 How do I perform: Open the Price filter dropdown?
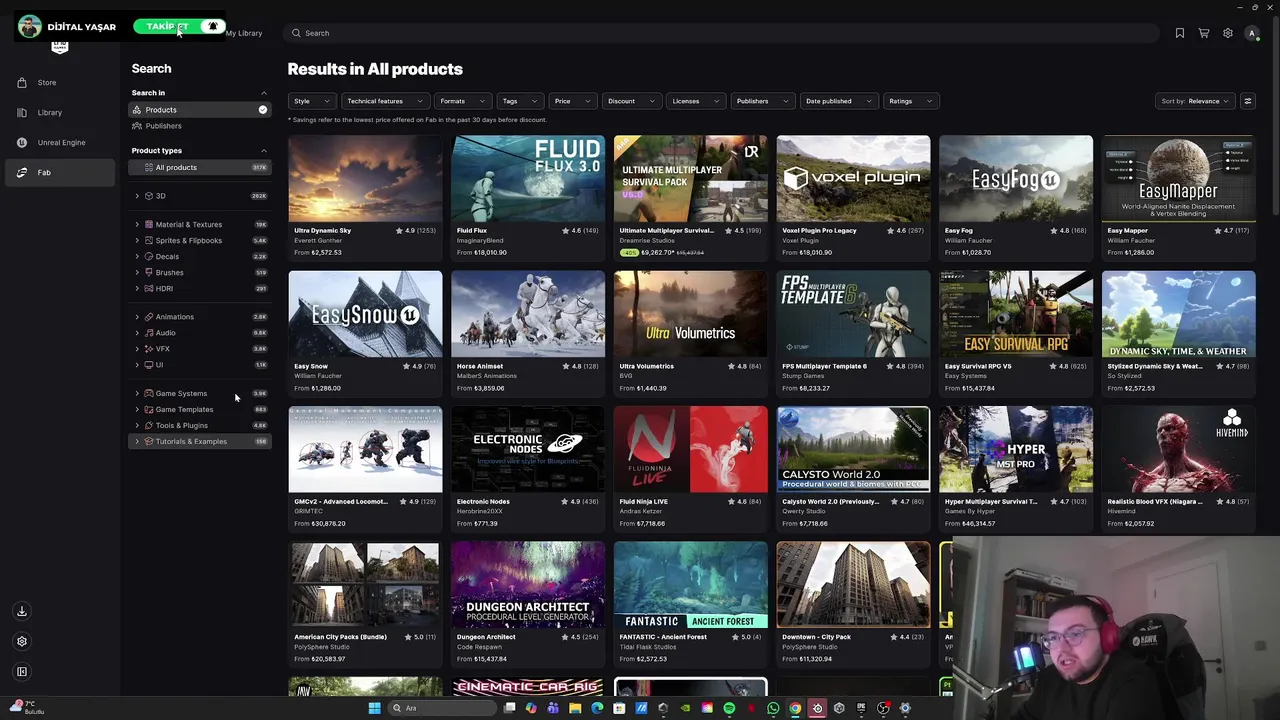[x=572, y=101]
